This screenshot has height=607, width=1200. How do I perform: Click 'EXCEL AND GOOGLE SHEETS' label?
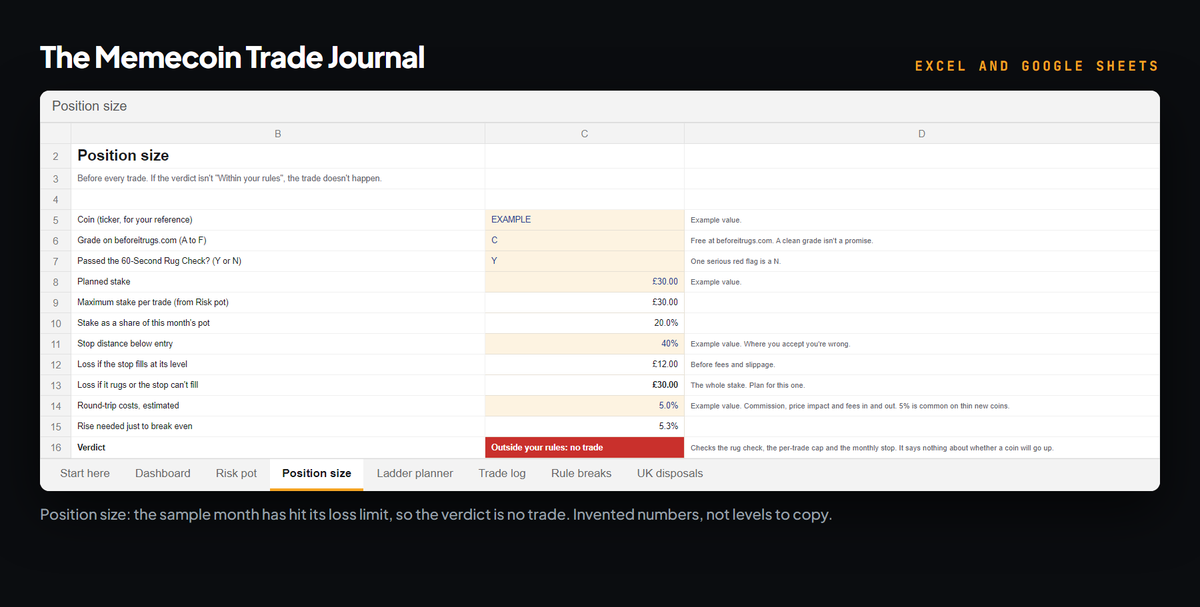1037,66
